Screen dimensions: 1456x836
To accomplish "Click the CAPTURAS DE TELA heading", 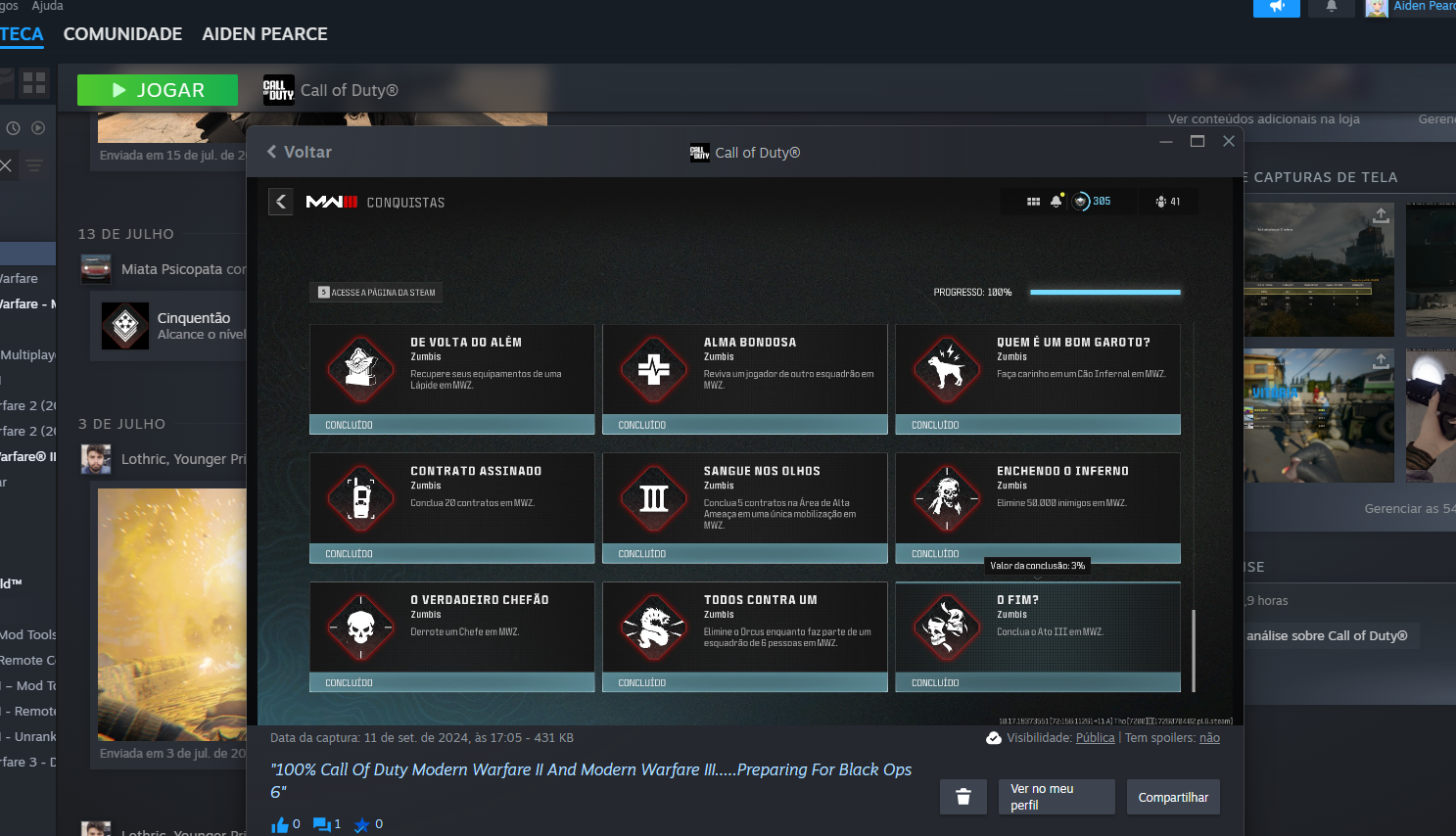I will [x=1321, y=177].
